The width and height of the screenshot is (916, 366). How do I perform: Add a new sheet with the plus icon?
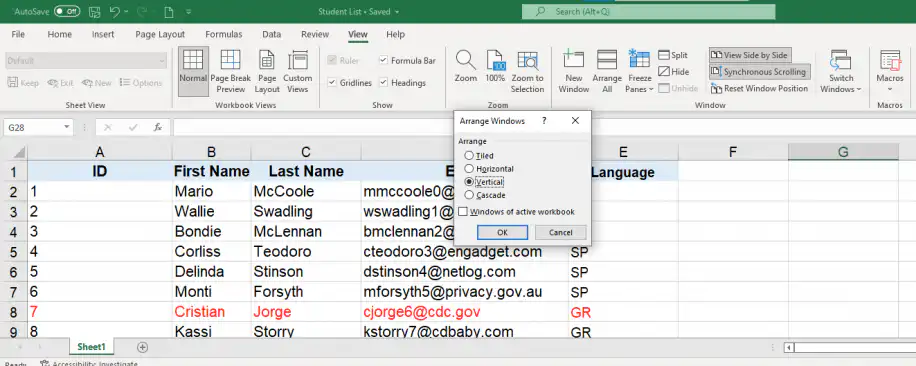coord(142,347)
